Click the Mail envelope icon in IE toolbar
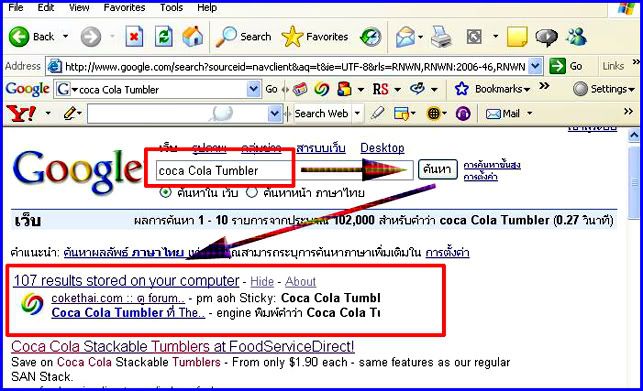 coord(405,37)
